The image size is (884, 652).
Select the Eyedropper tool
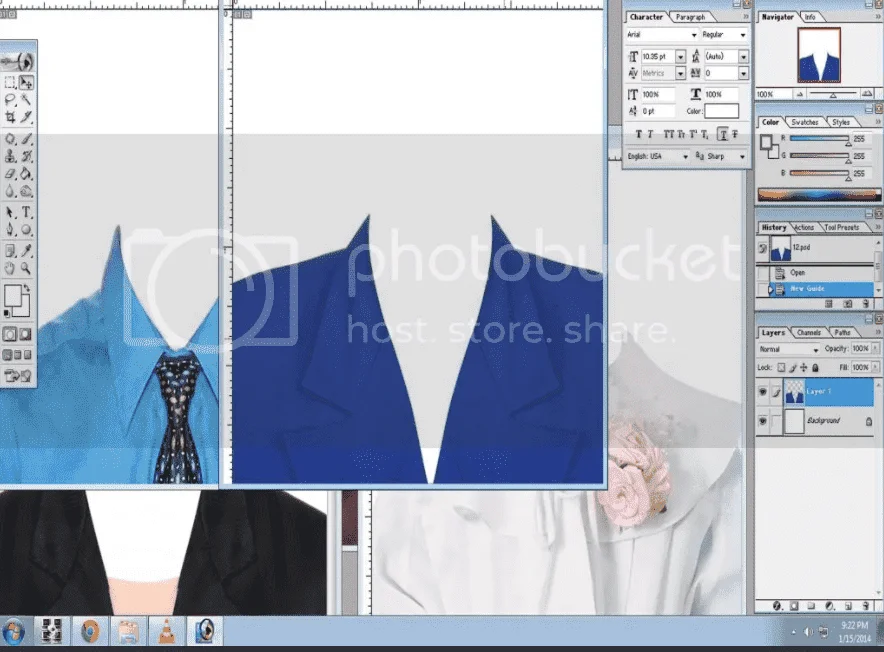coord(26,251)
